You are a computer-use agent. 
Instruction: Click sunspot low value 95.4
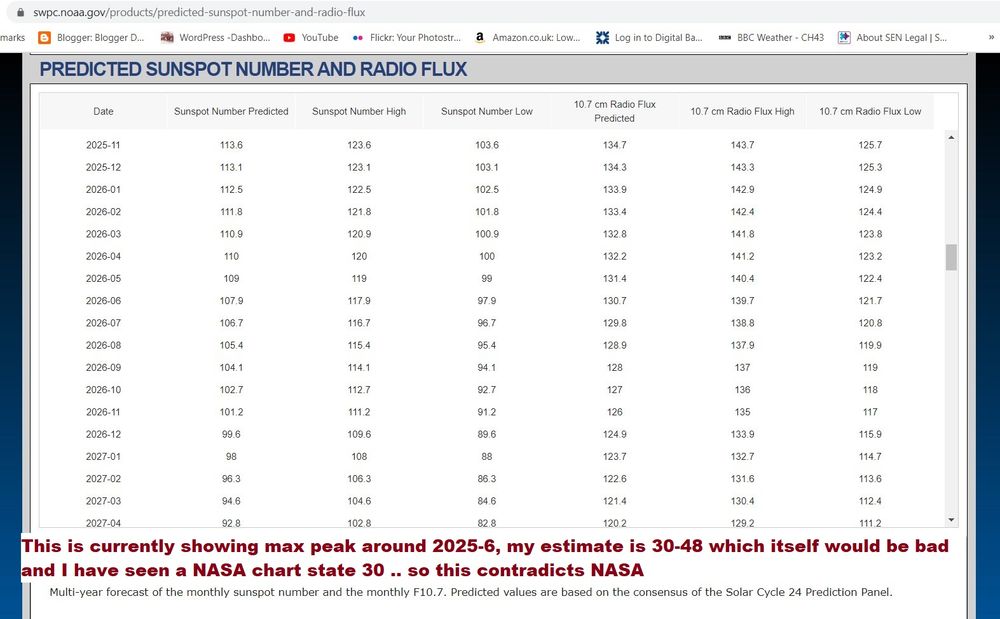pyautogui.click(x=487, y=346)
